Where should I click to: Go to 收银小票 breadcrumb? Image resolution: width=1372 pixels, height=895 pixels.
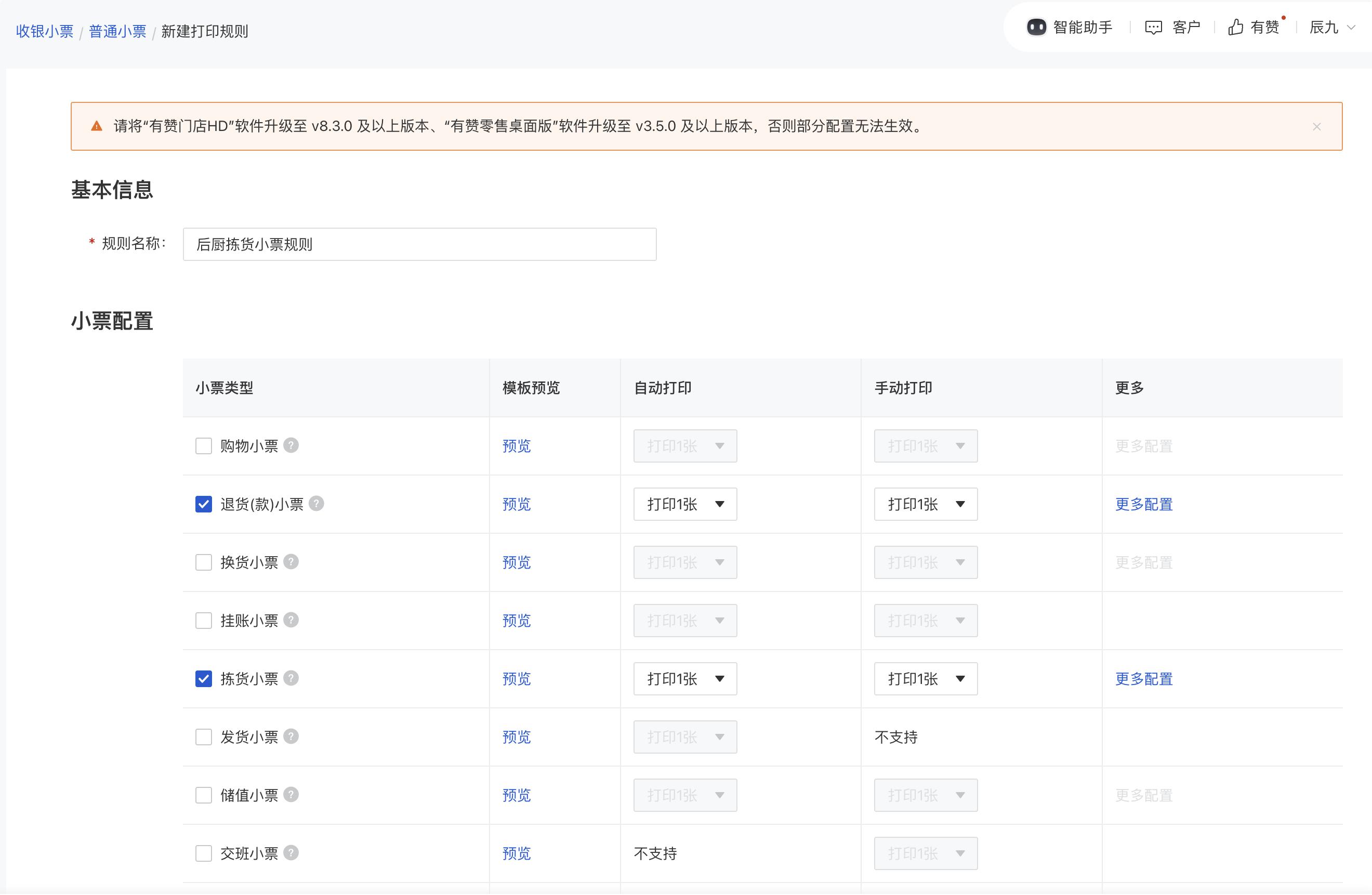tap(44, 31)
